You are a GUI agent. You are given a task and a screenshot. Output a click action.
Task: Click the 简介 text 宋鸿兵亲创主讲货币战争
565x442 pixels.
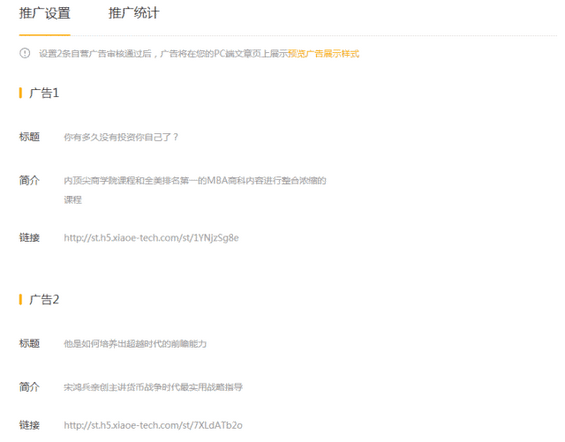click(153, 387)
